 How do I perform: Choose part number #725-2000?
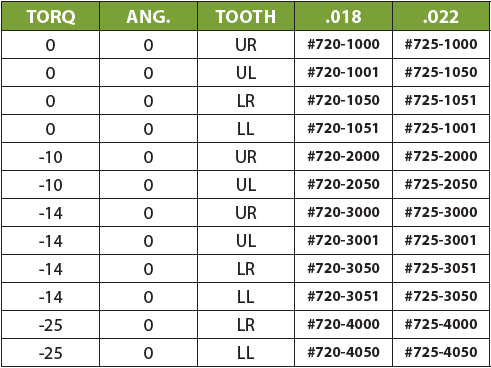[441, 156]
